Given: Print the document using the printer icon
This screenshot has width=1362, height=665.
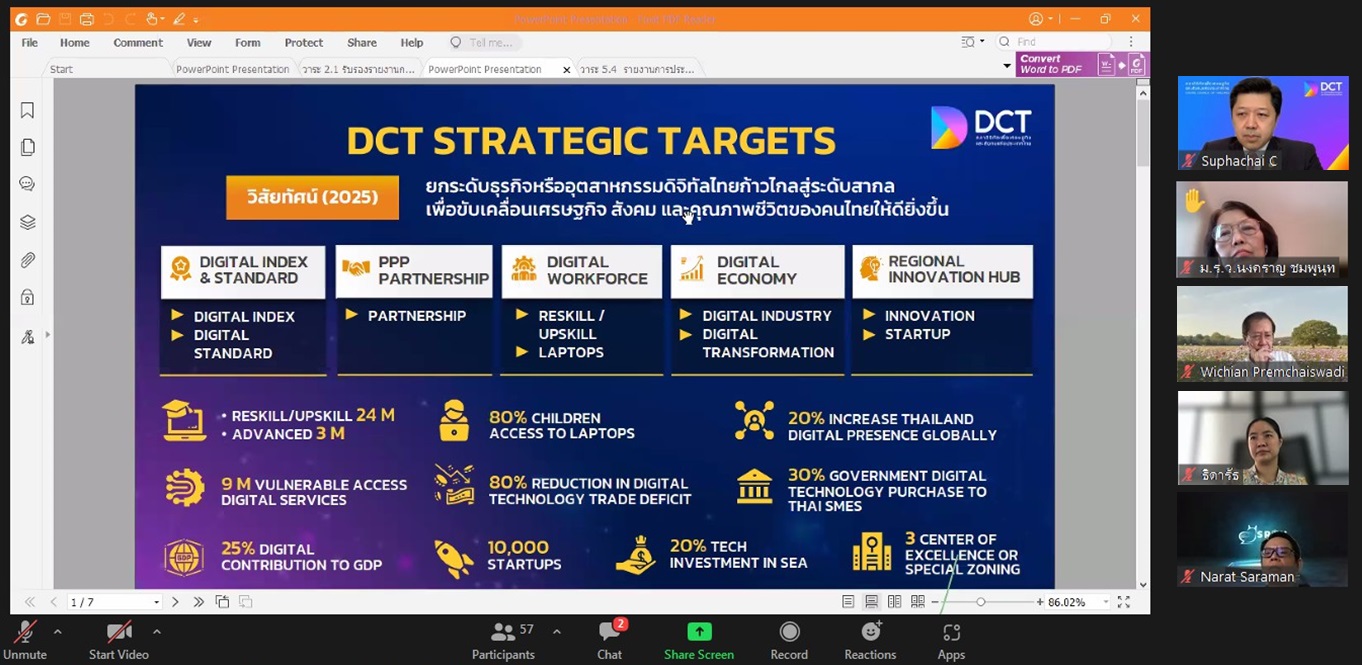Looking at the screenshot, I should (87, 19).
